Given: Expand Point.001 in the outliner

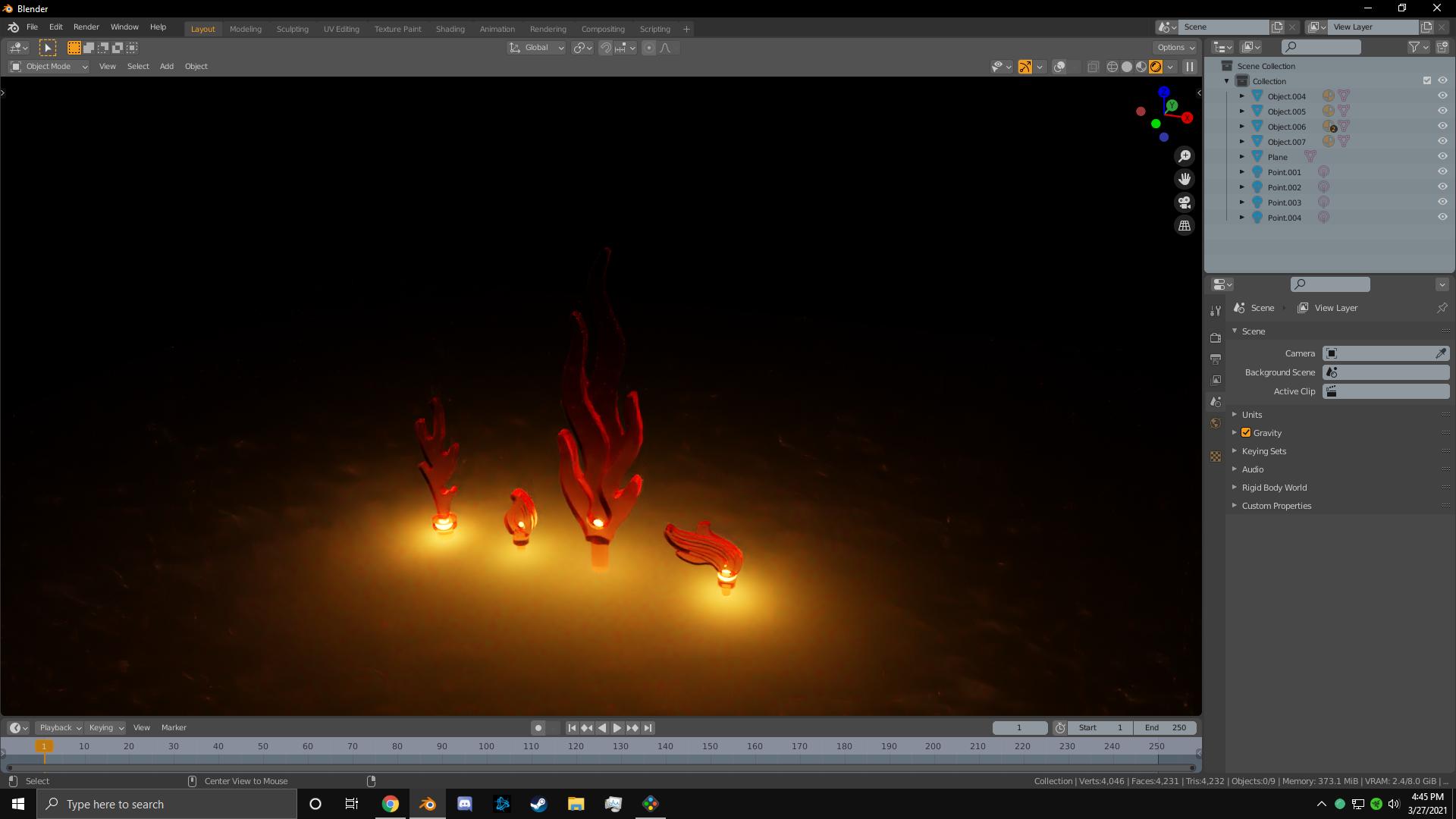Looking at the screenshot, I should 1241,172.
